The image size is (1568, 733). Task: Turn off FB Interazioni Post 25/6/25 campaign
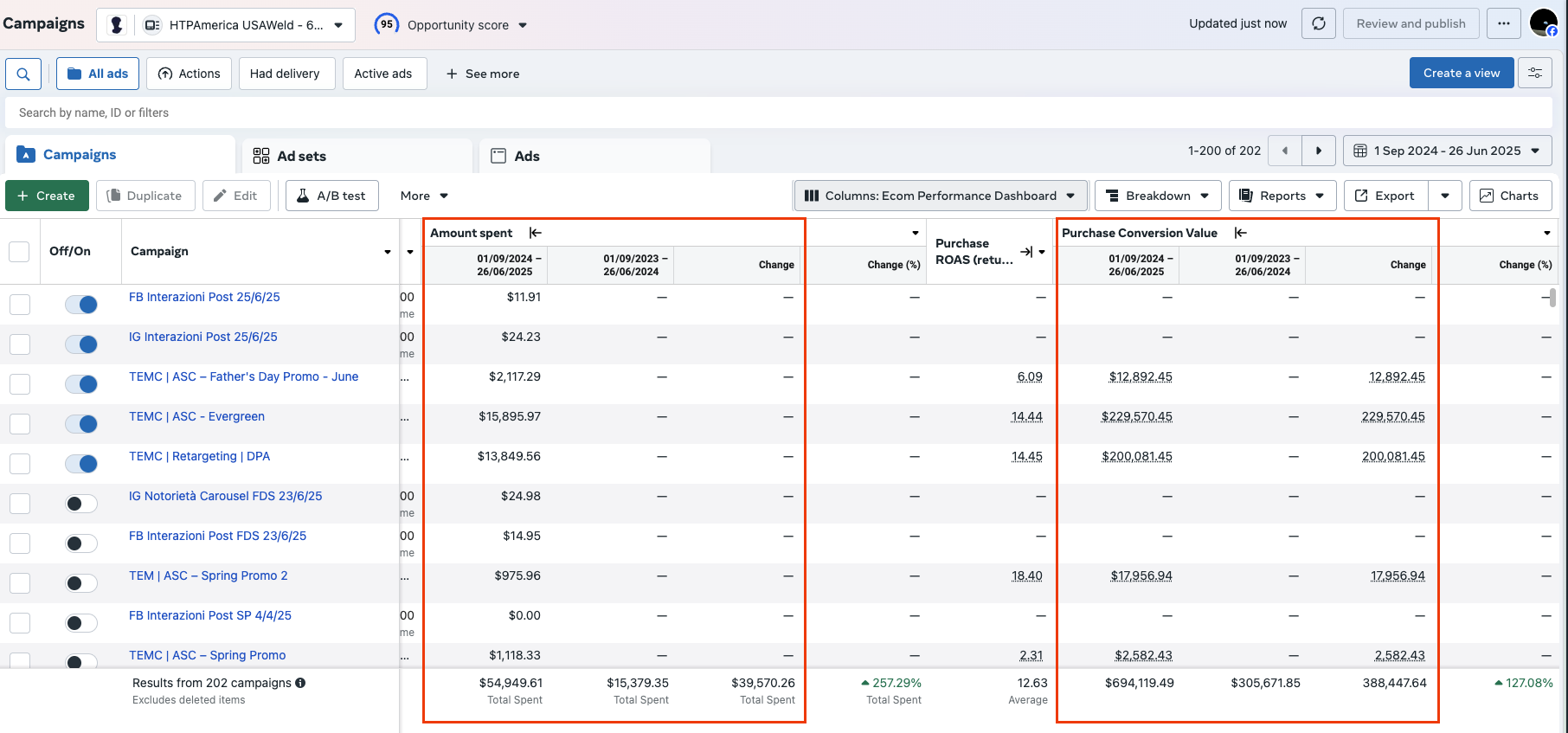coord(81,305)
